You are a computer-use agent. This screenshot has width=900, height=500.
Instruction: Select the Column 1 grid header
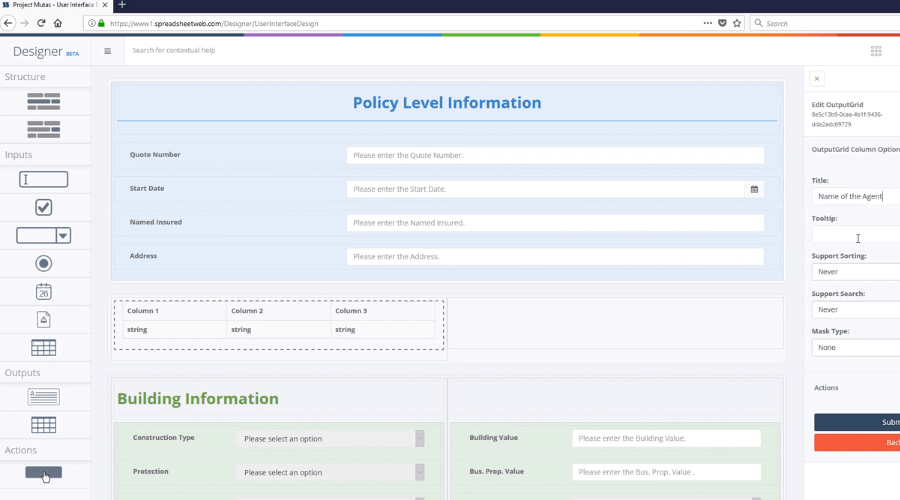174,311
